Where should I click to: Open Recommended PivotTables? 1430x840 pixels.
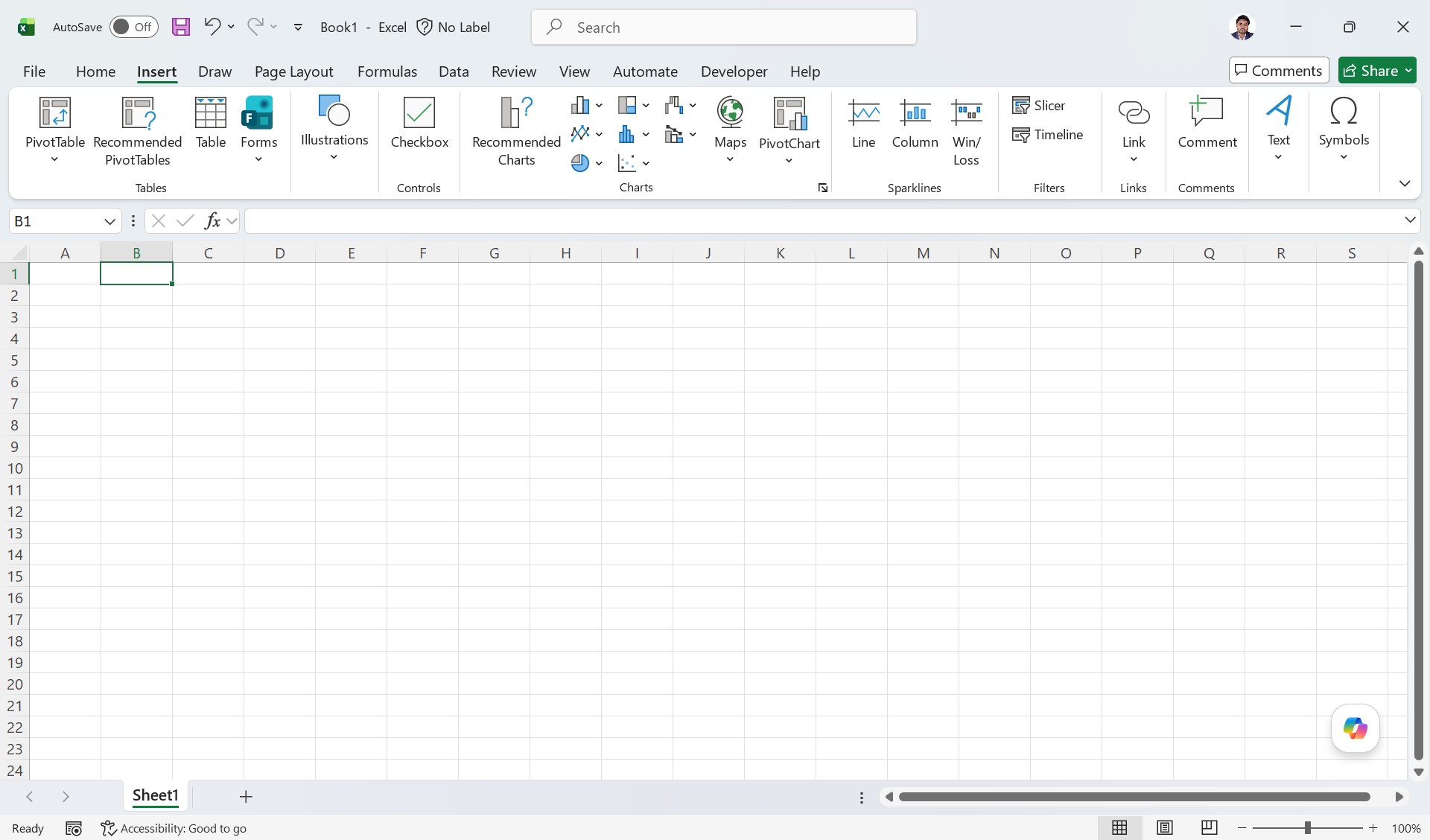tap(138, 131)
